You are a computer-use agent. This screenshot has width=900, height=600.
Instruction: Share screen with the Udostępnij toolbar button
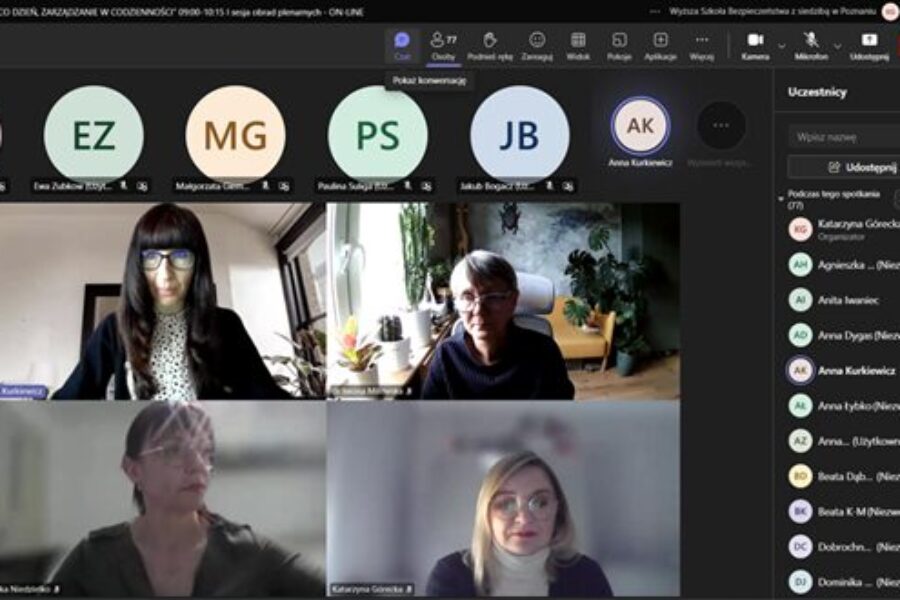[869, 46]
